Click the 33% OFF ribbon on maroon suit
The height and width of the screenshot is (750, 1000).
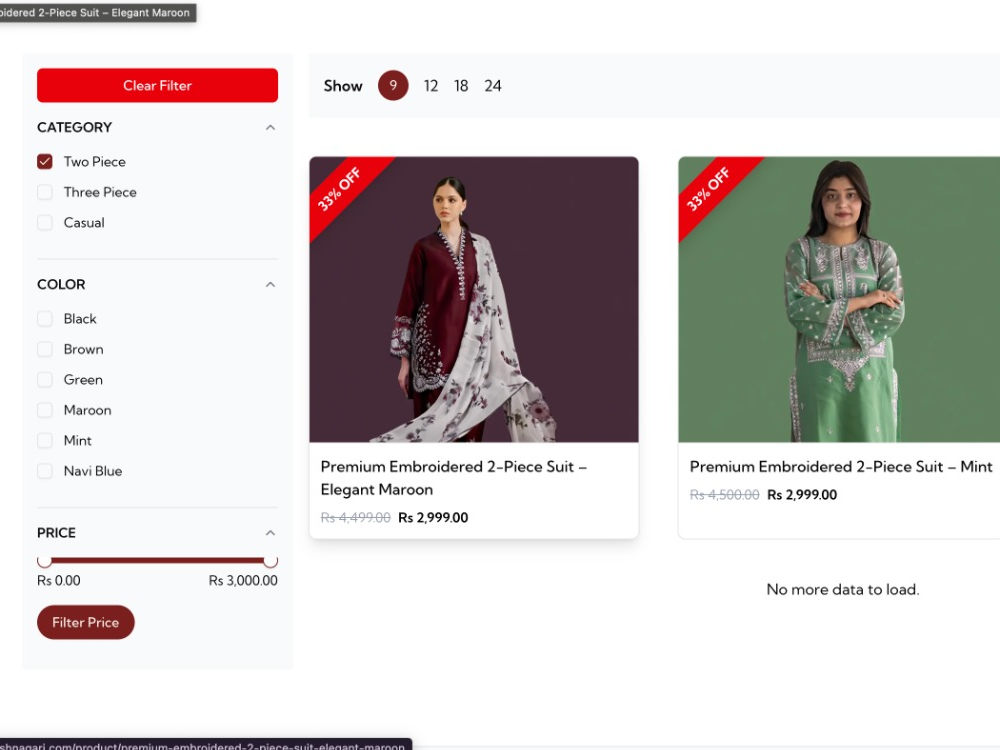tap(339, 189)
